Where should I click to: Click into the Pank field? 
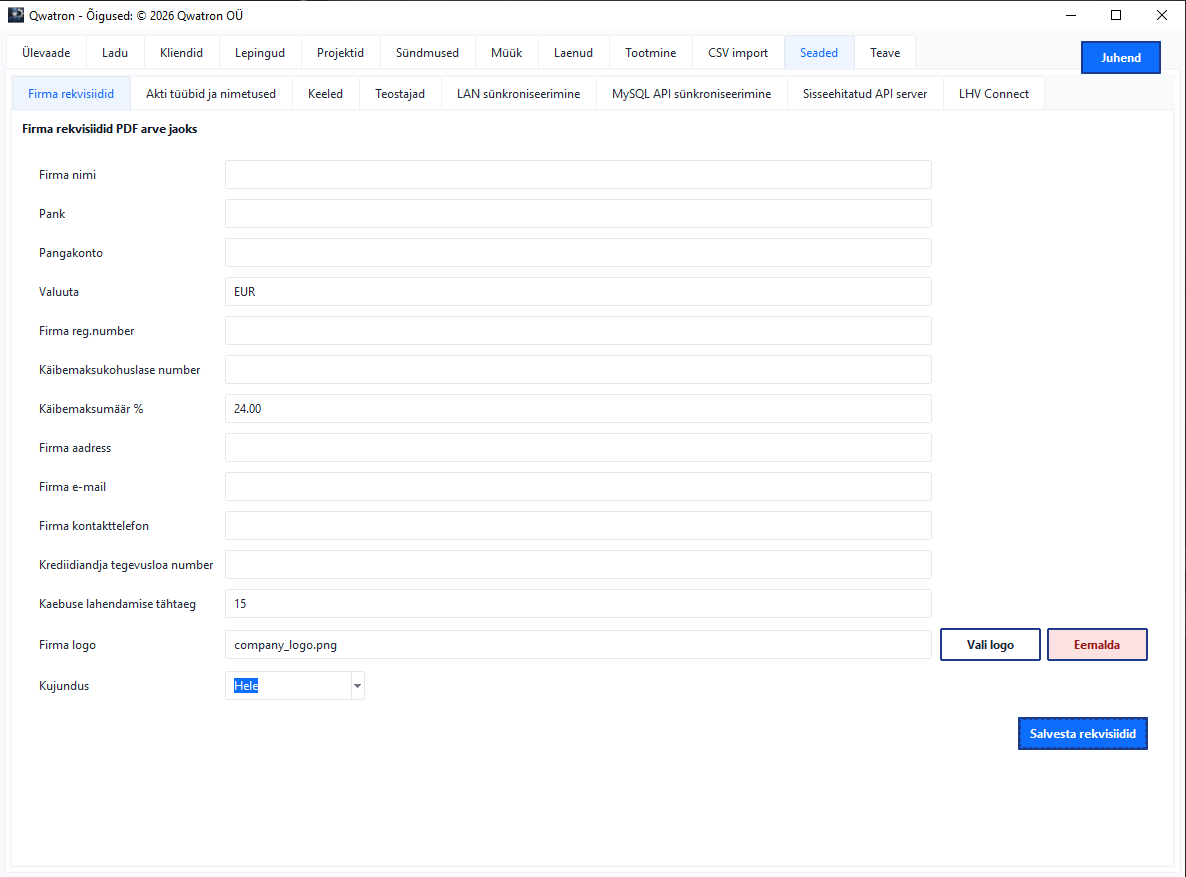point(579,213)
